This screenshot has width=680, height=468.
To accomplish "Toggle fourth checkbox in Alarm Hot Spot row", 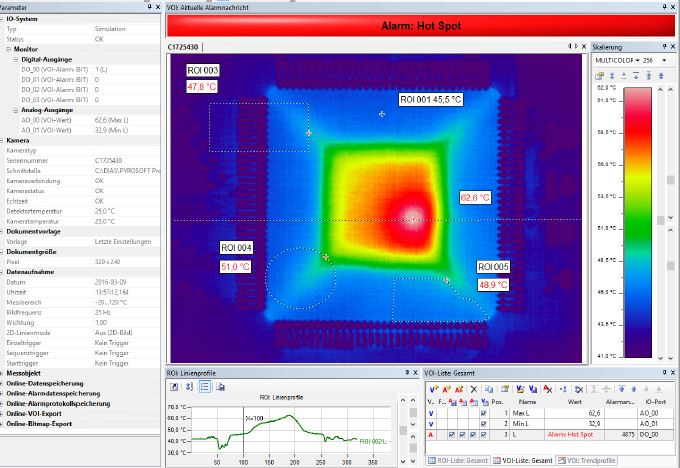I will (x=484, y=435).
